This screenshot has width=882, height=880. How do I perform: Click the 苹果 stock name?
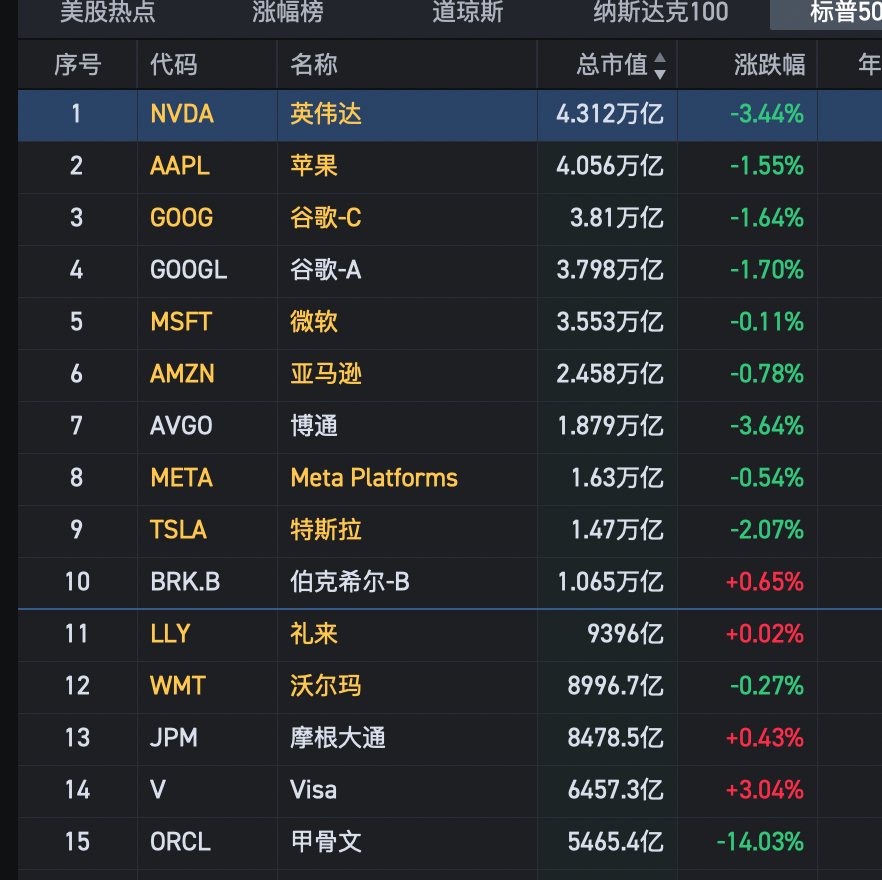pyautogui.click(x=314, y=166)
